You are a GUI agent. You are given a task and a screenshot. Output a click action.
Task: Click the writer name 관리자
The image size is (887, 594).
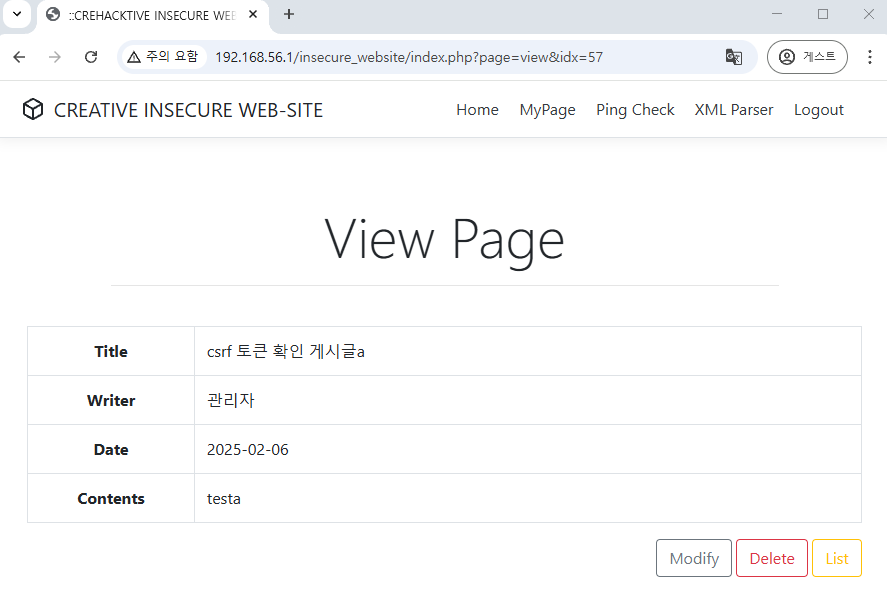[231, 401]
